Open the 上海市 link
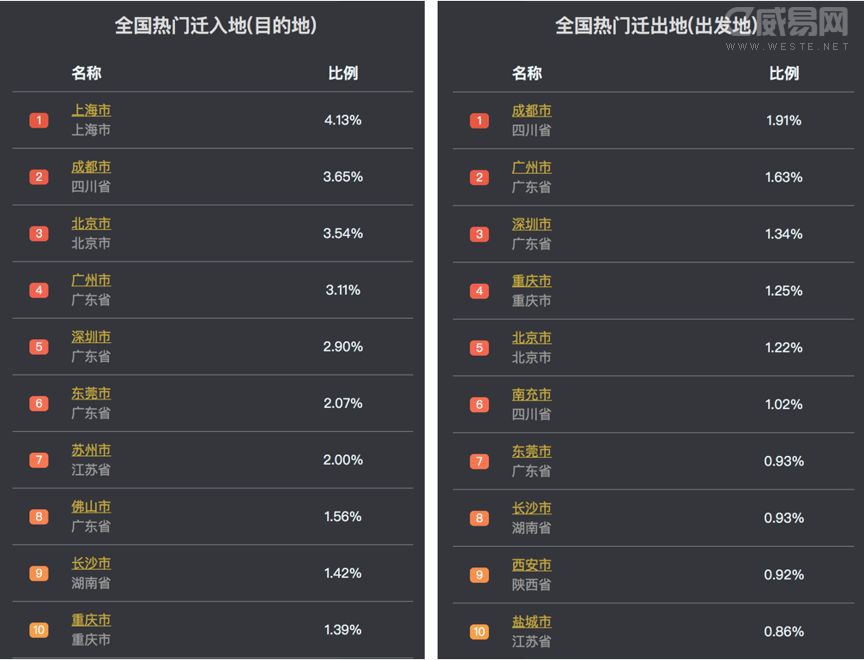This screenshot has width=864, height=660. 91,111
